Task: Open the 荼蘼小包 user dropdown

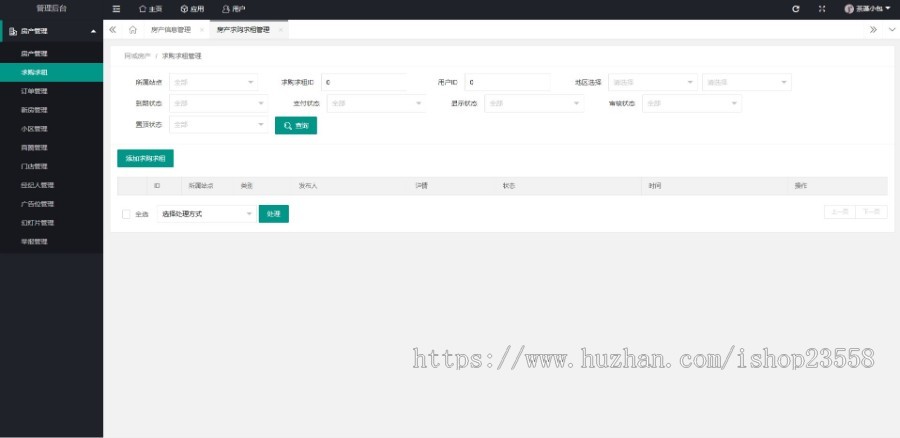Action: (868, 9)
